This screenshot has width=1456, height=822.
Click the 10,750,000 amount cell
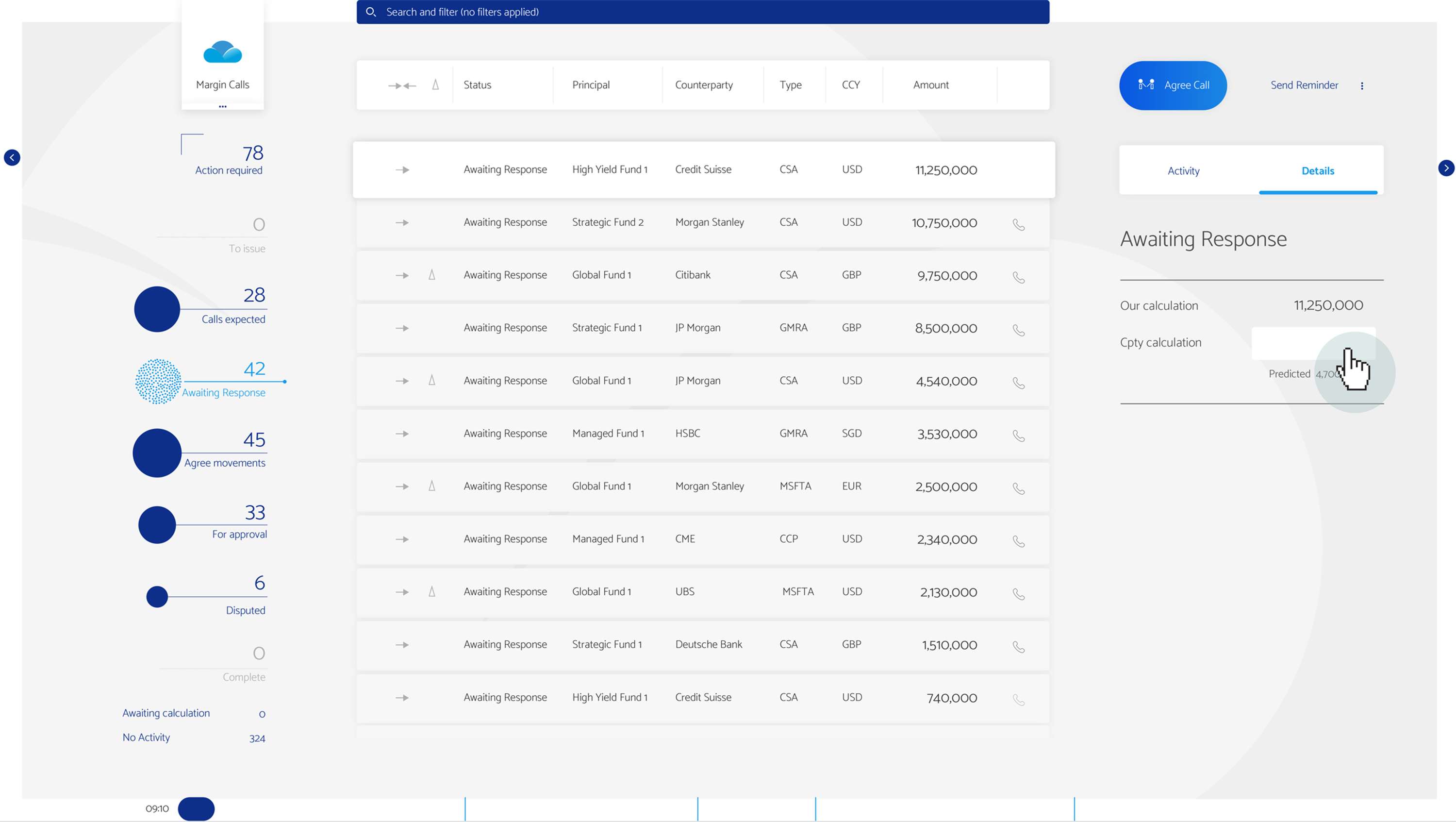click(944, 223)
